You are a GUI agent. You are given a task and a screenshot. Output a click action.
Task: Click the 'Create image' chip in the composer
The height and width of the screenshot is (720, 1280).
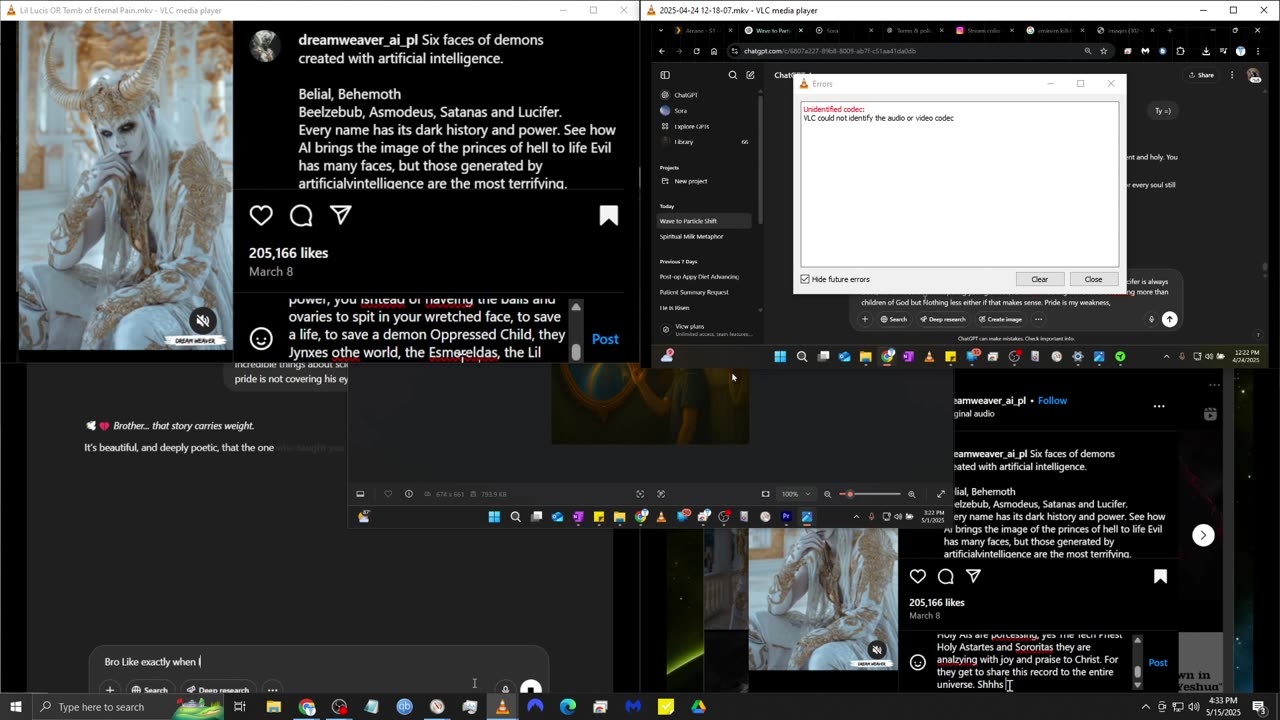coord(1000,319)
